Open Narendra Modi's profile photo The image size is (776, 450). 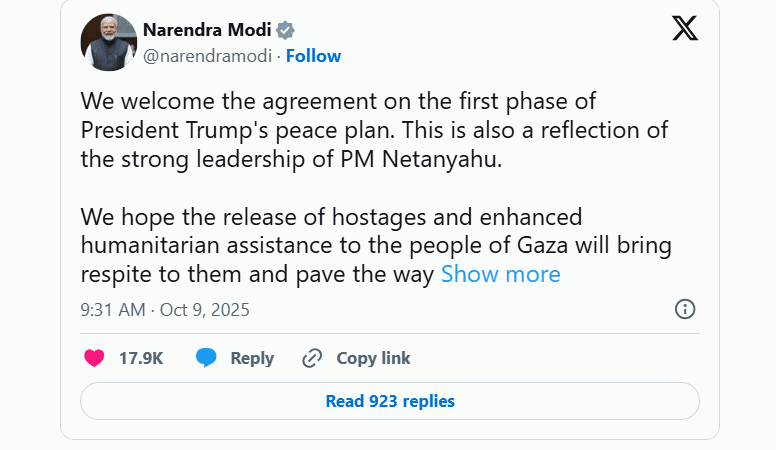coord(108,42)
